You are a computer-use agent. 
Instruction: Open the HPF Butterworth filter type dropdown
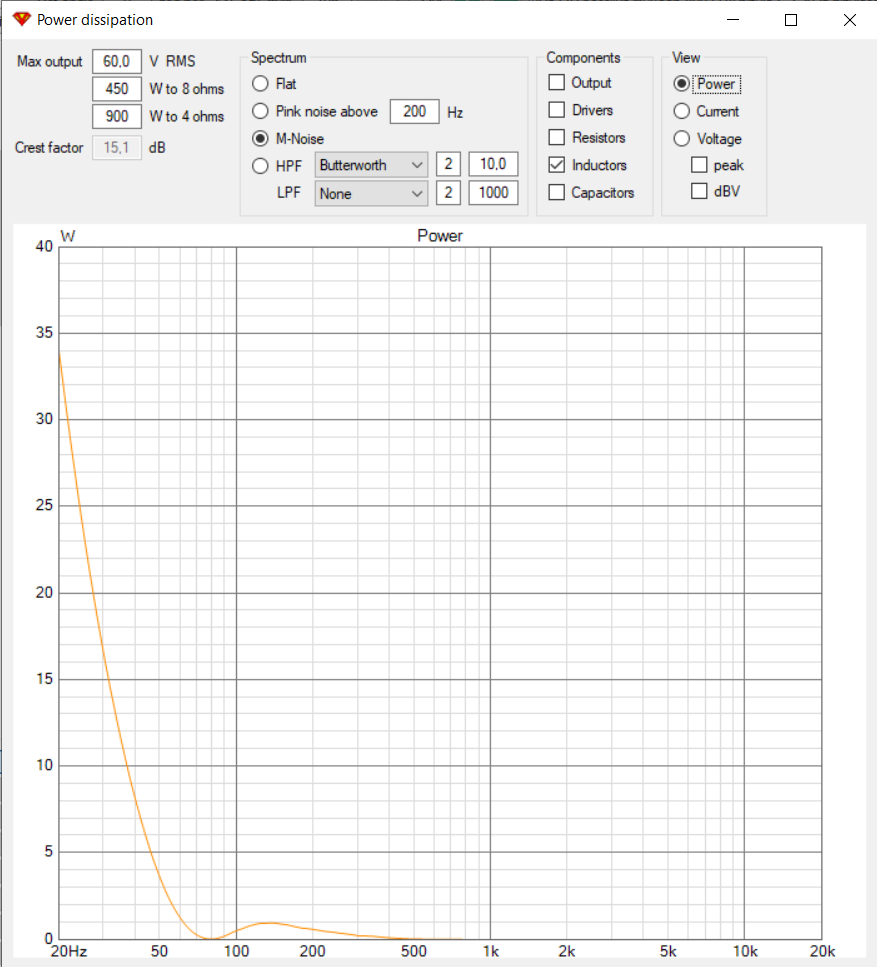point(371,165)
